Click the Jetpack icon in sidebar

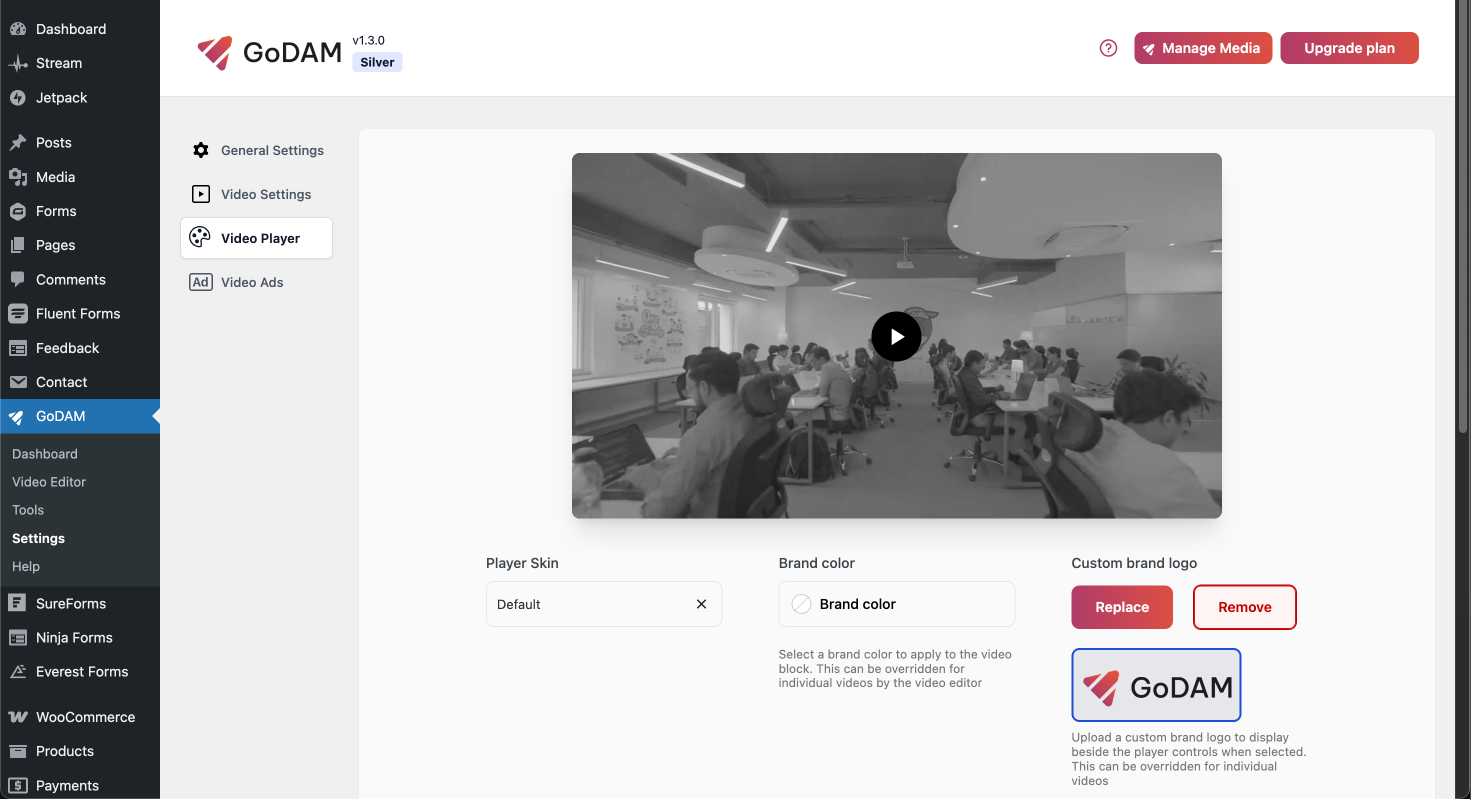(18, 98)
